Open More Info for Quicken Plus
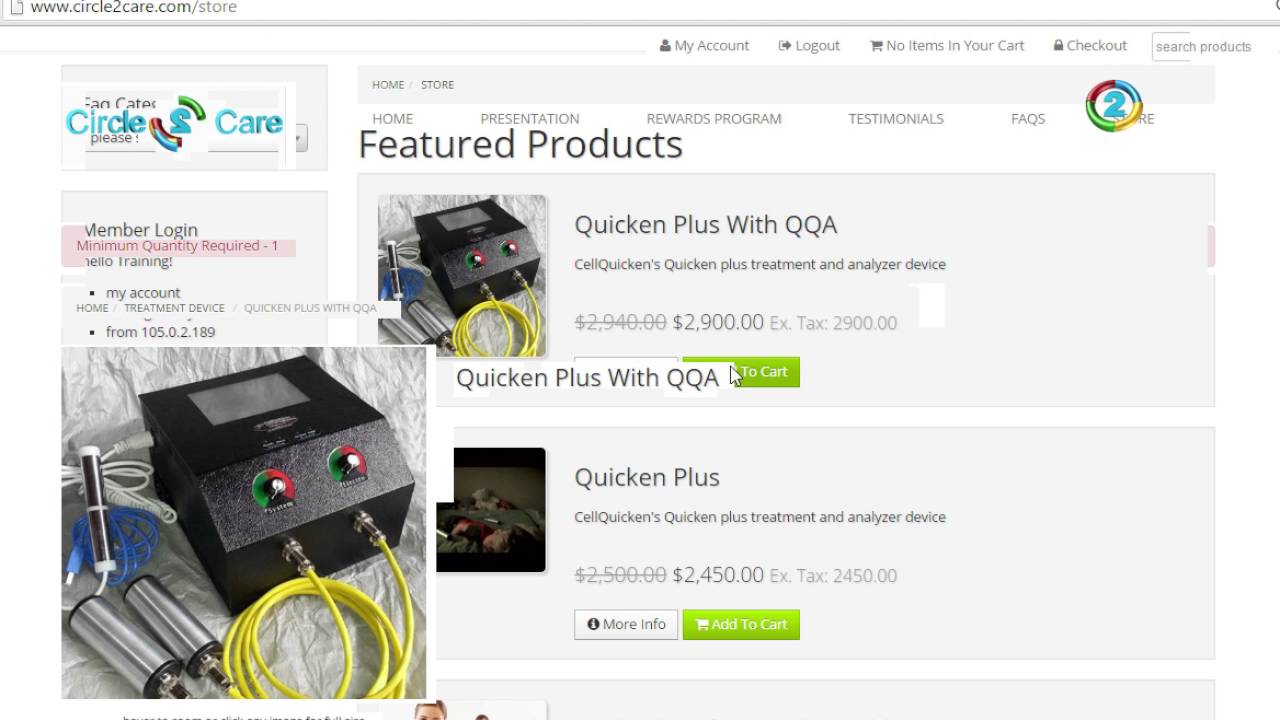 (x=626, y=624)
